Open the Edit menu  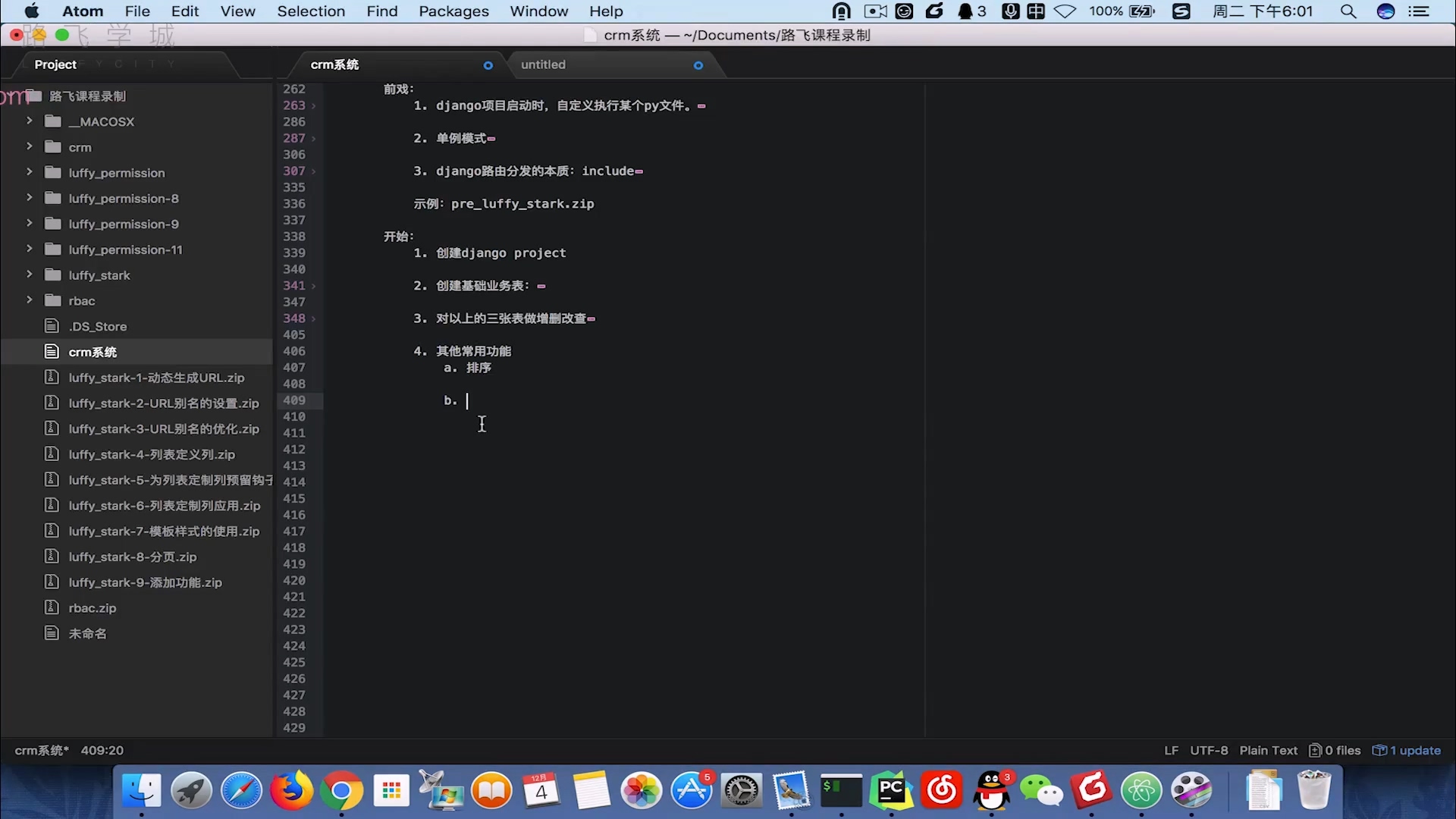tap(185, 11)
